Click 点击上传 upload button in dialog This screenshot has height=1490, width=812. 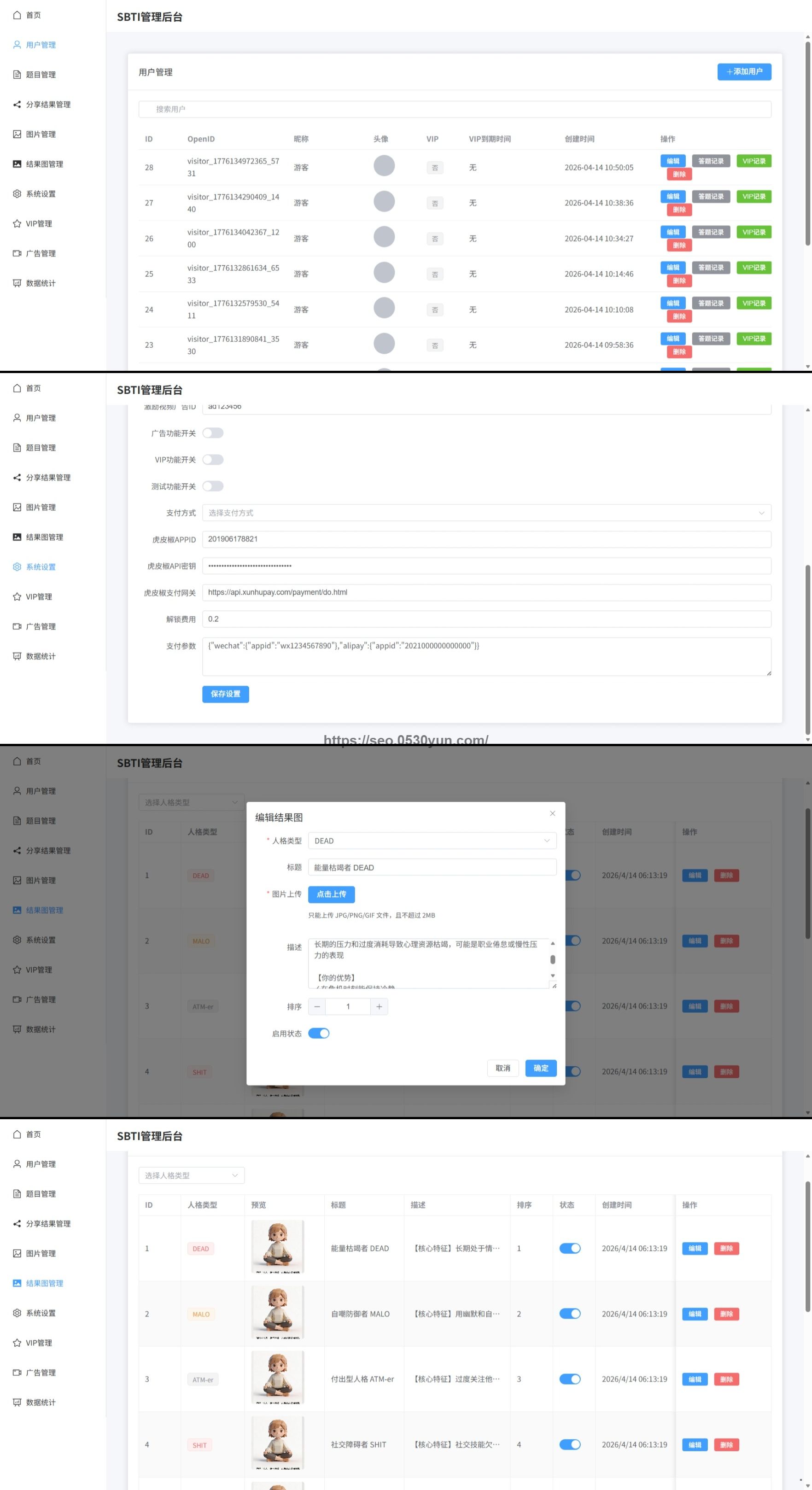332,894
